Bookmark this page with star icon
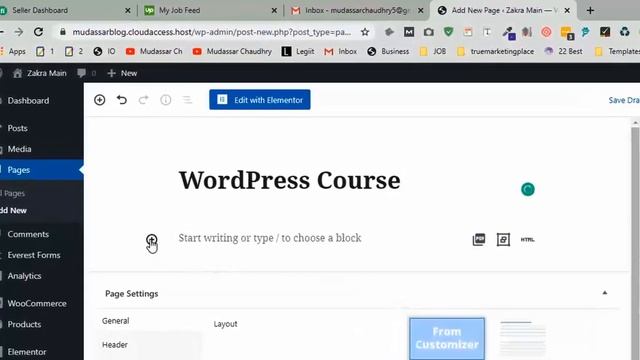 [365, 32]
